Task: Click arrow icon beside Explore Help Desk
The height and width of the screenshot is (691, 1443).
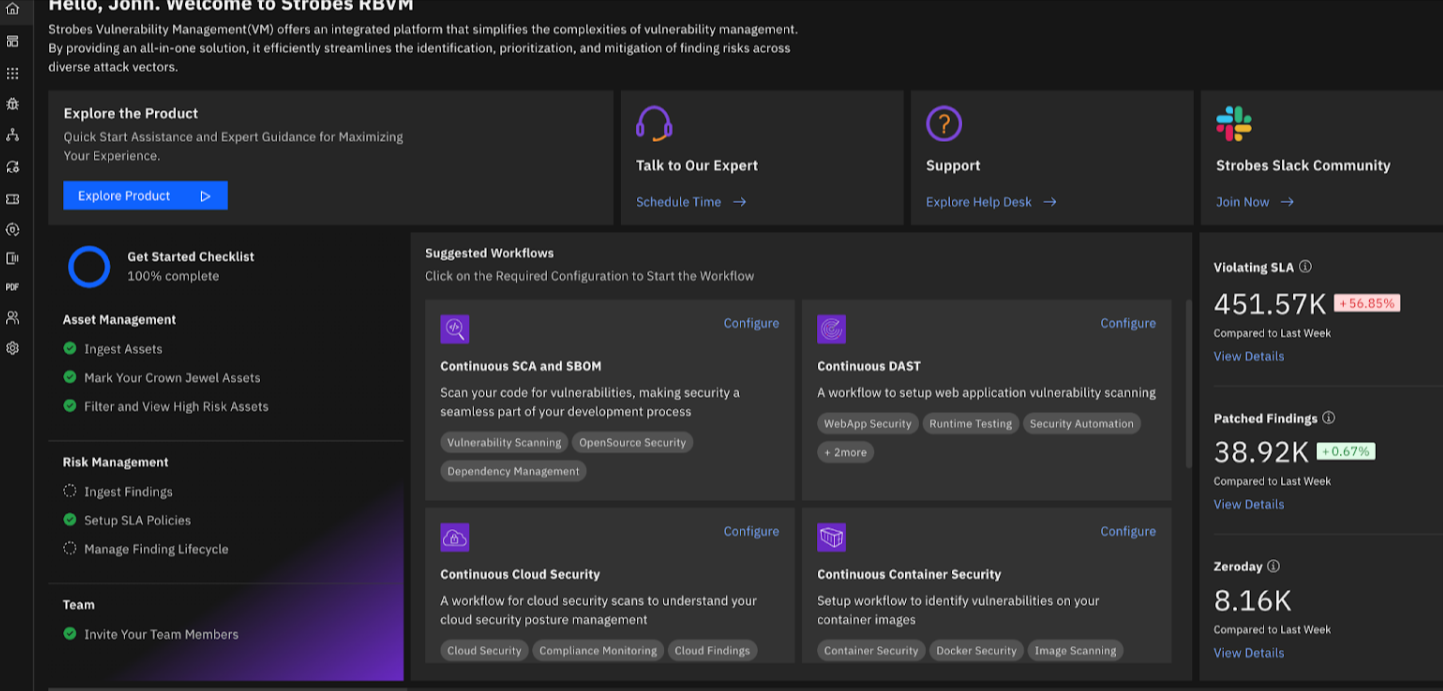Action: pyautogui.click(x=1050, y=202)
